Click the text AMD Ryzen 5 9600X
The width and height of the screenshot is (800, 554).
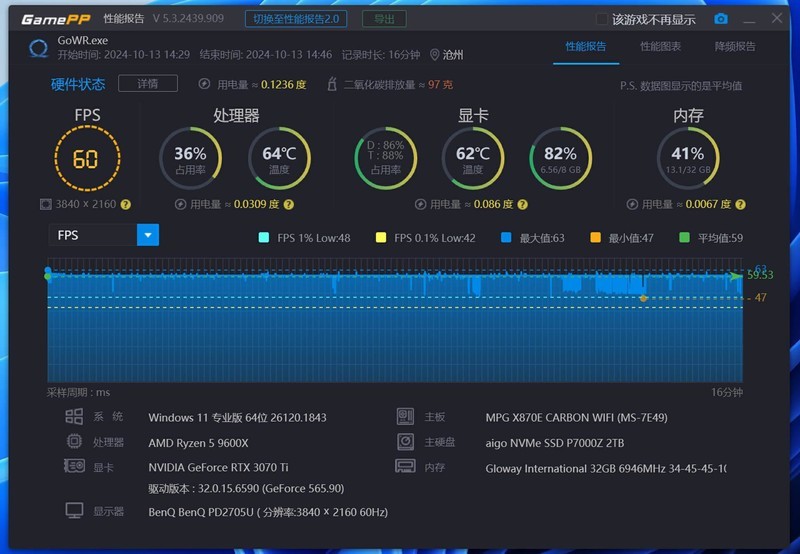click(x=198, y=443)
